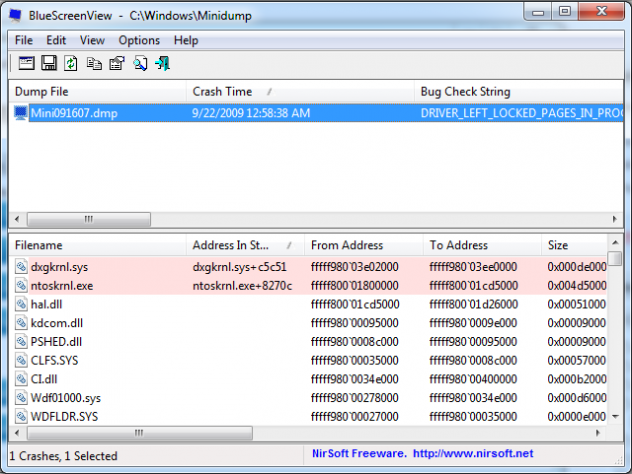The height and width of the screenshot is (474, 632).
Task: Click the lower pane vertical scrollbar down arrow
Action: click(x=616, y=417)
